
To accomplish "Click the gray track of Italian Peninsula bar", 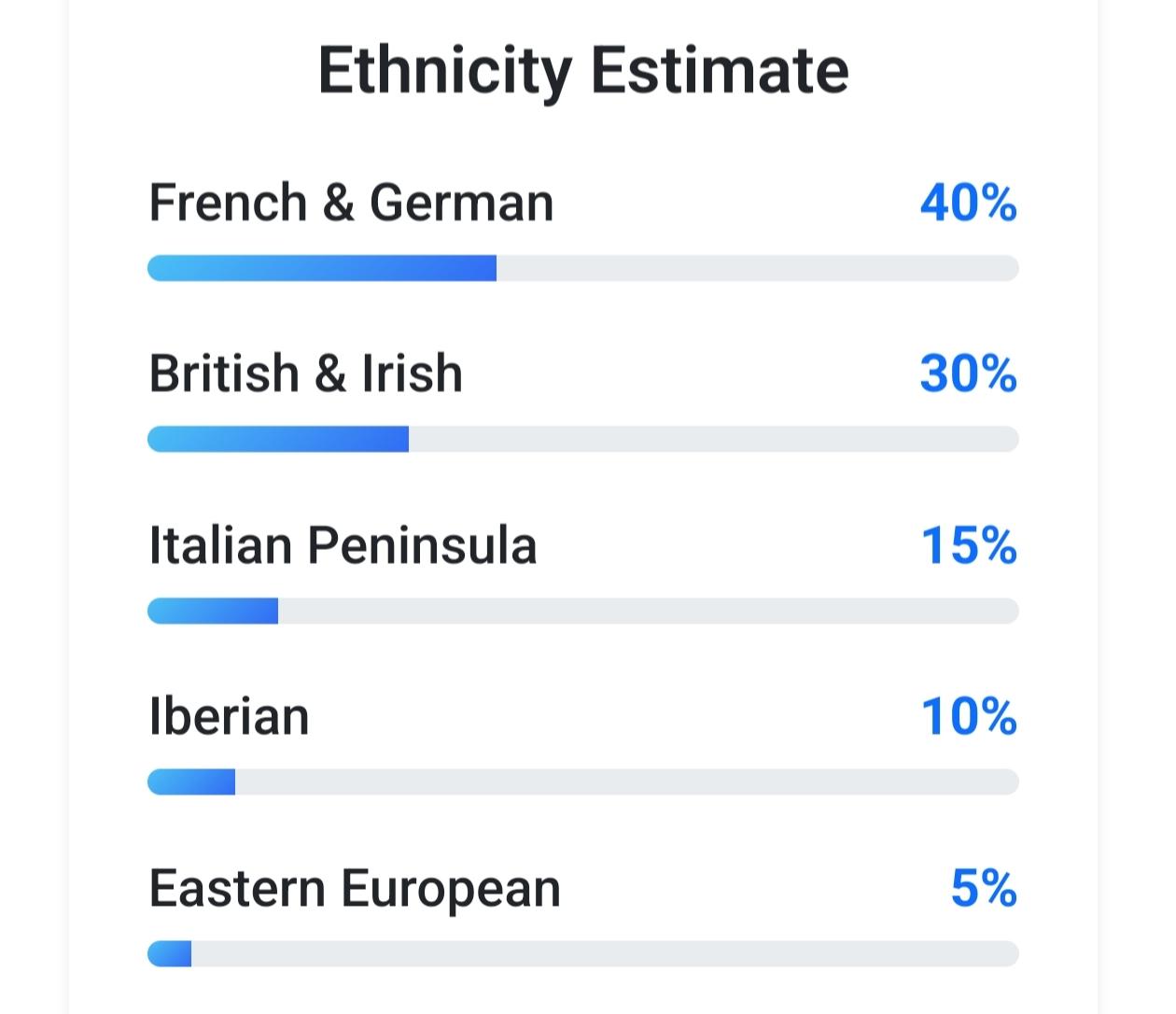I will pyautogui.click(x=648, y=612).
